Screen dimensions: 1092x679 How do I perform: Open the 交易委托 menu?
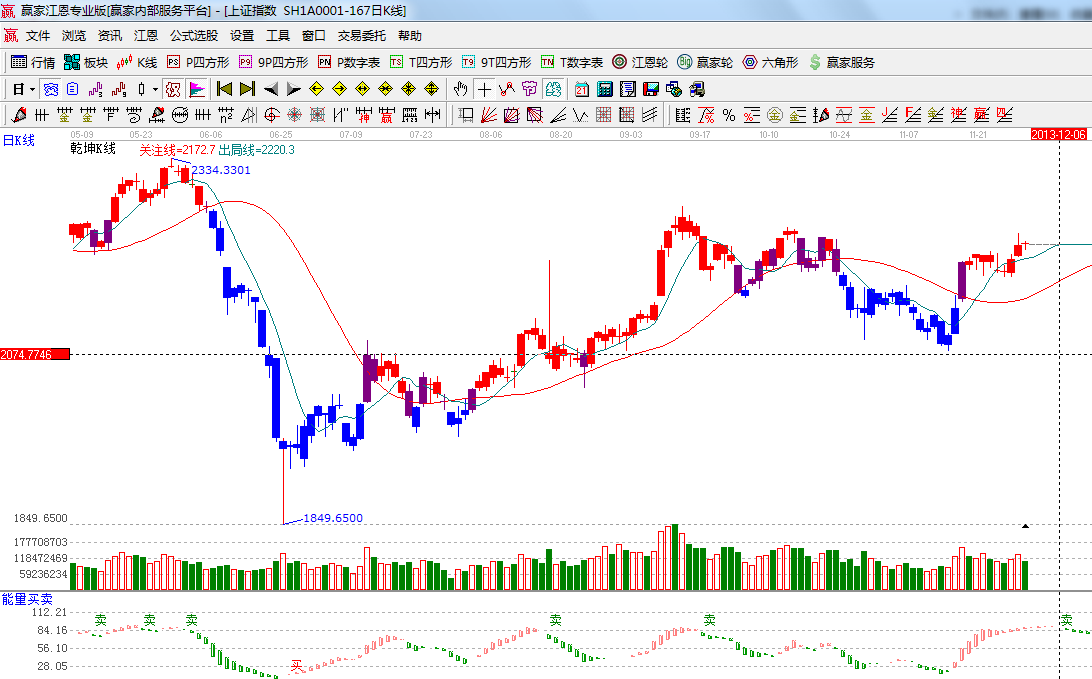pyautogui.click(x=361, y=35)
